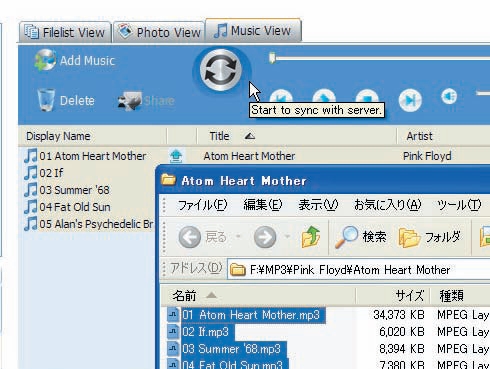Switch to the Photo View tab

[159, 32]
